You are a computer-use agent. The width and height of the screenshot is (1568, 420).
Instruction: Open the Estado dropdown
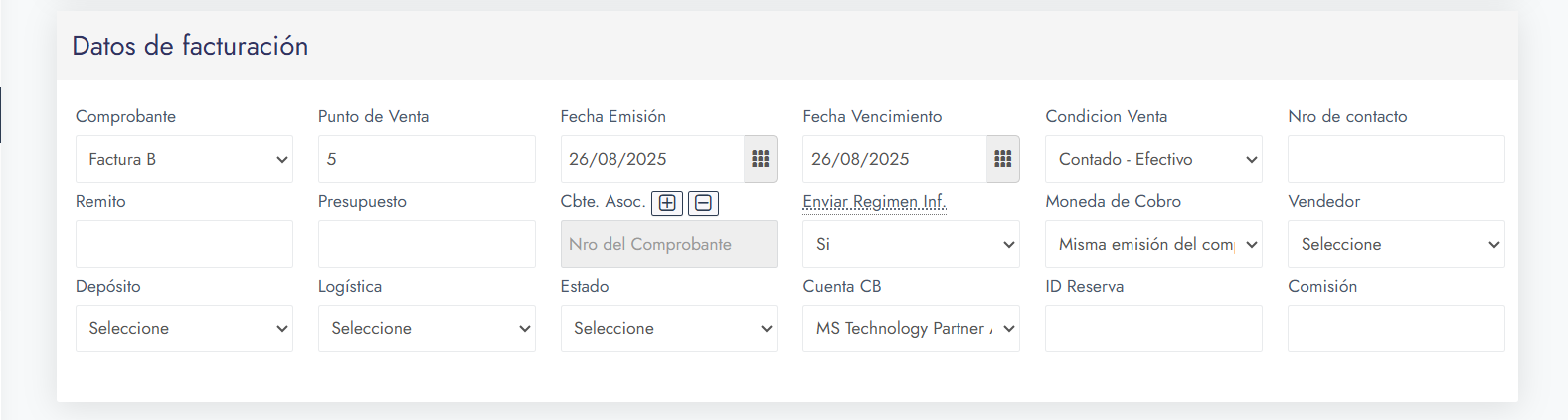pos(669,328)
